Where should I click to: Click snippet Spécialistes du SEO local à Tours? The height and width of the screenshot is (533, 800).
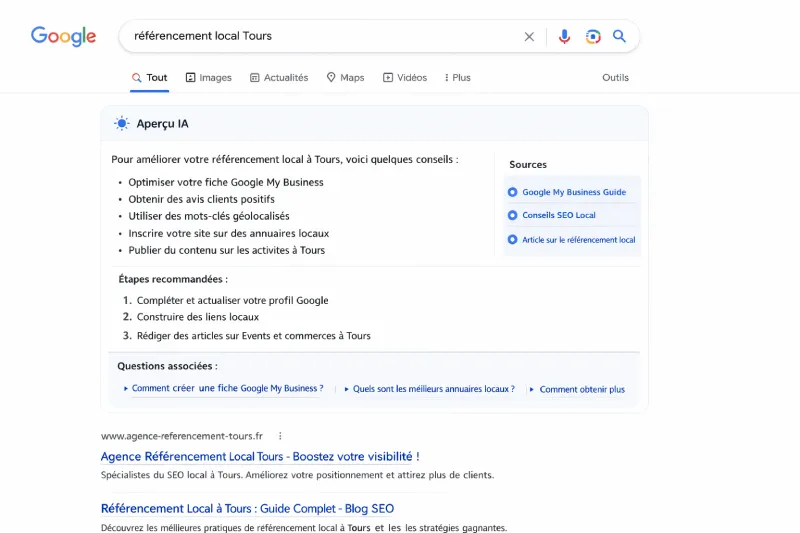coord(297,475)
